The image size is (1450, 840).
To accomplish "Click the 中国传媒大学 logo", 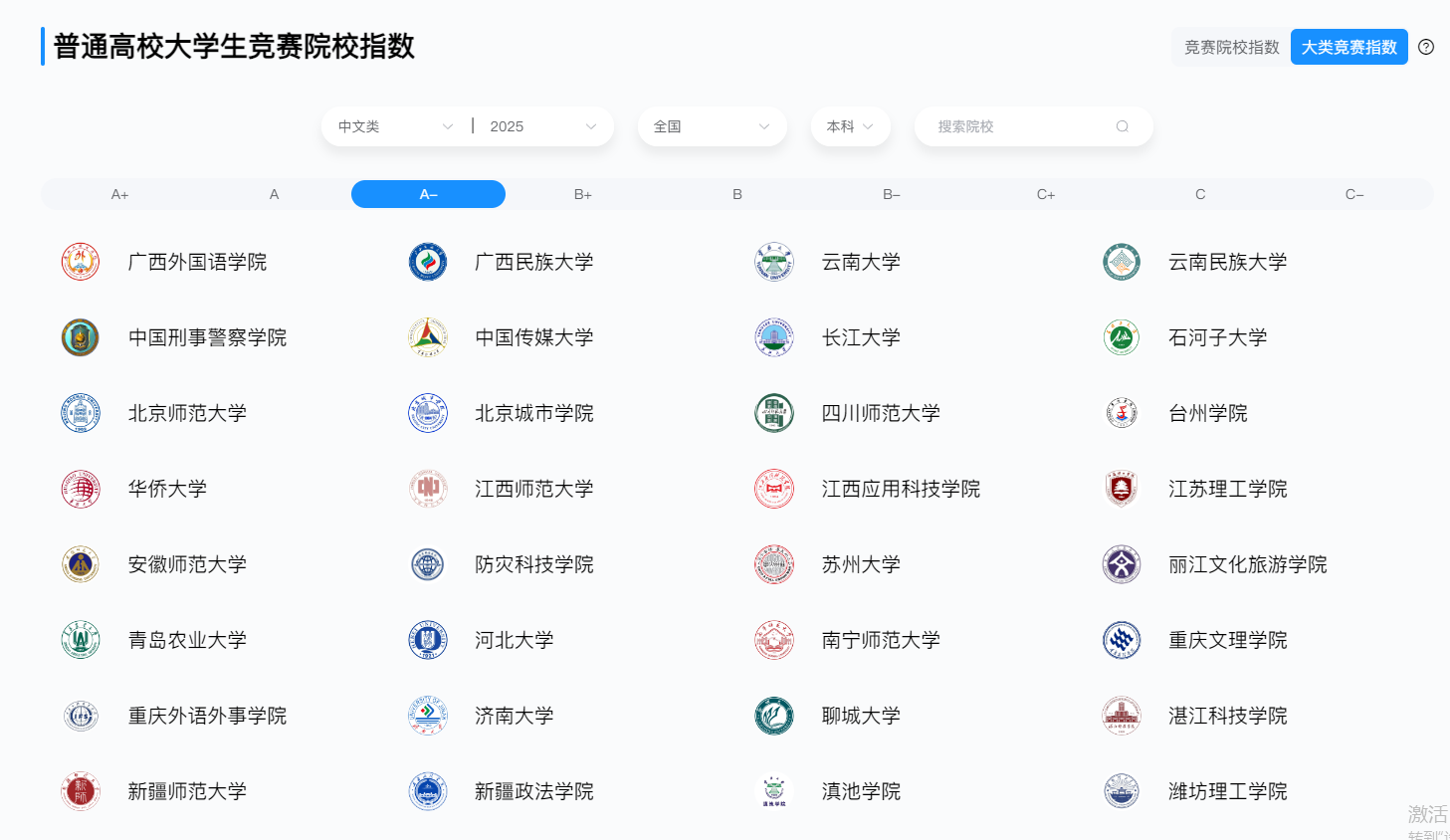I will click(x=428, y=337).
